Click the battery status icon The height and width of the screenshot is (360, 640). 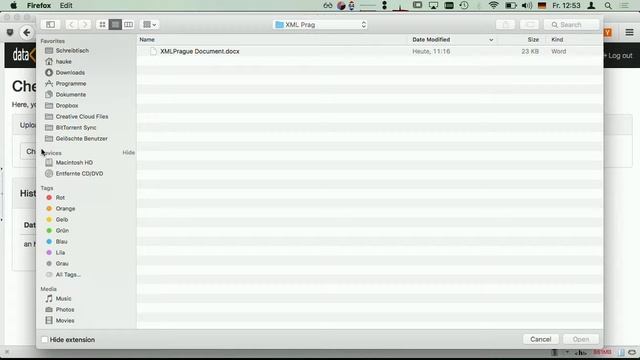pos(511,6)
